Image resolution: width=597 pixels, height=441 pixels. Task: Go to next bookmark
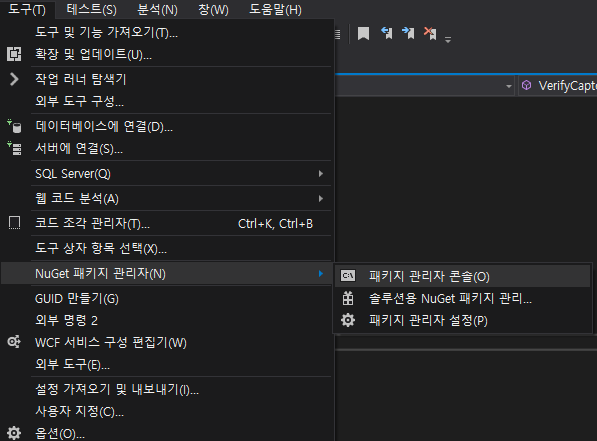409,33
